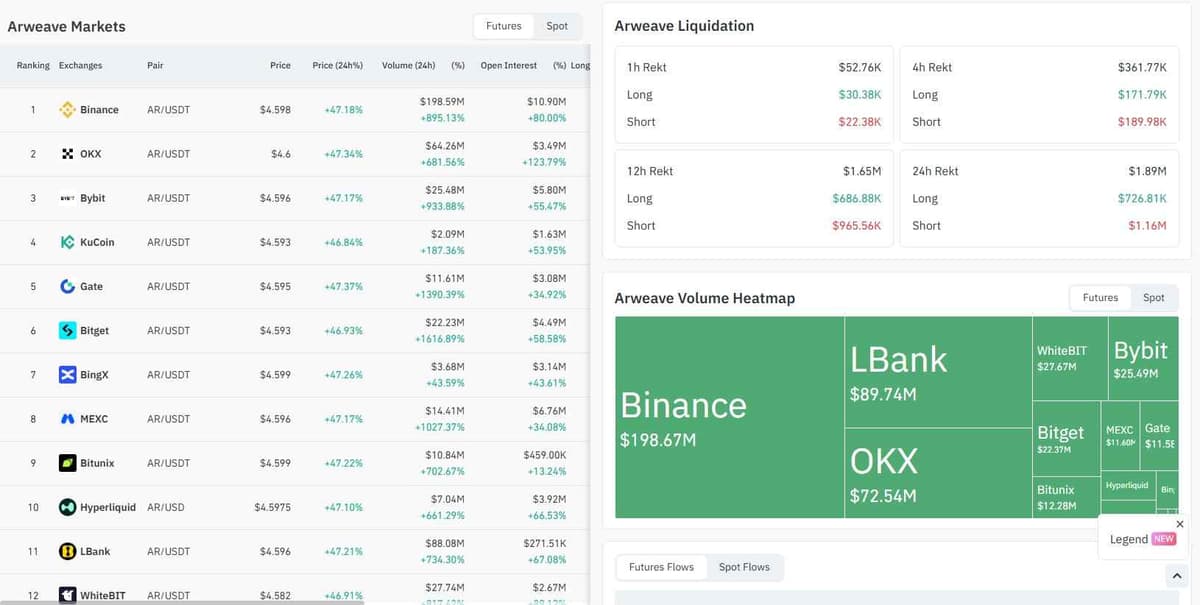Click the 4h Short value $189.98K
The image size is (1200, 605).
(1142, 121)
